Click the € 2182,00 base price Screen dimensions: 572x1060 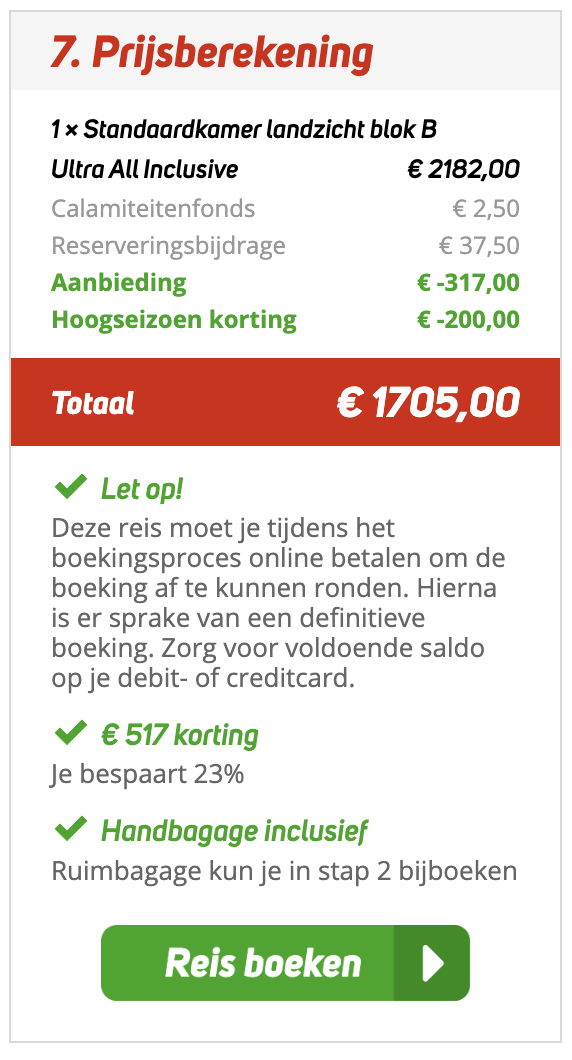point(463,170)
